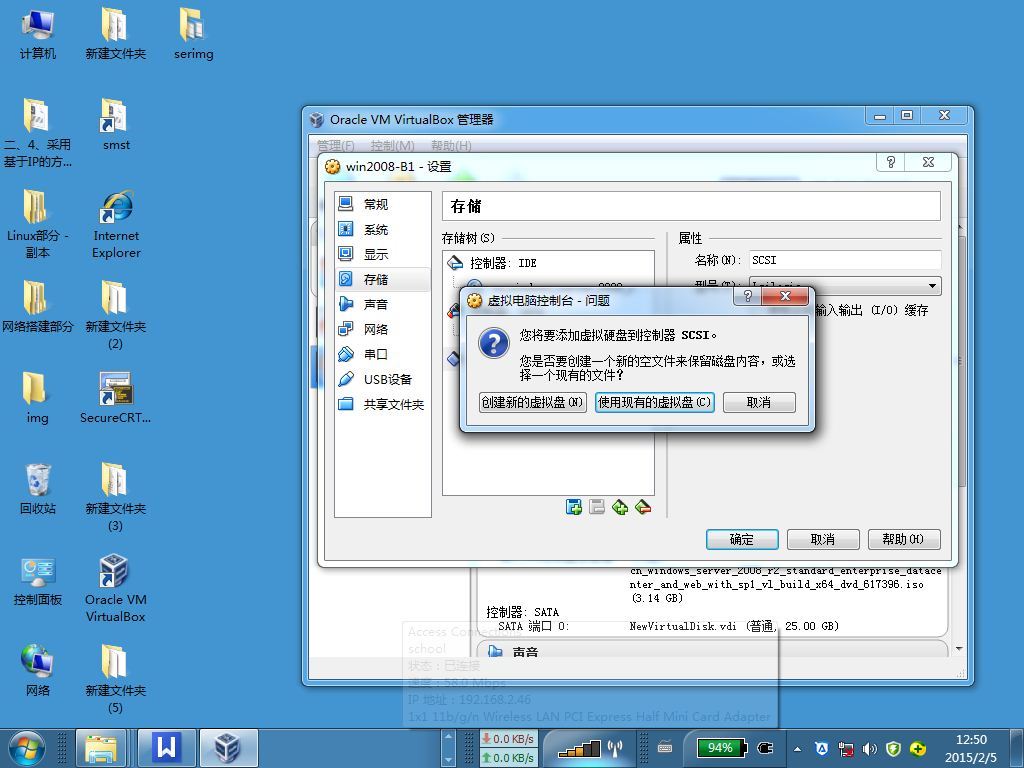Image resolution: width=1024 pixels, height=768 pixels.
Task: Cancel the virtual disk question dialog
Action: pyautogui.click(x=759, y=402)
